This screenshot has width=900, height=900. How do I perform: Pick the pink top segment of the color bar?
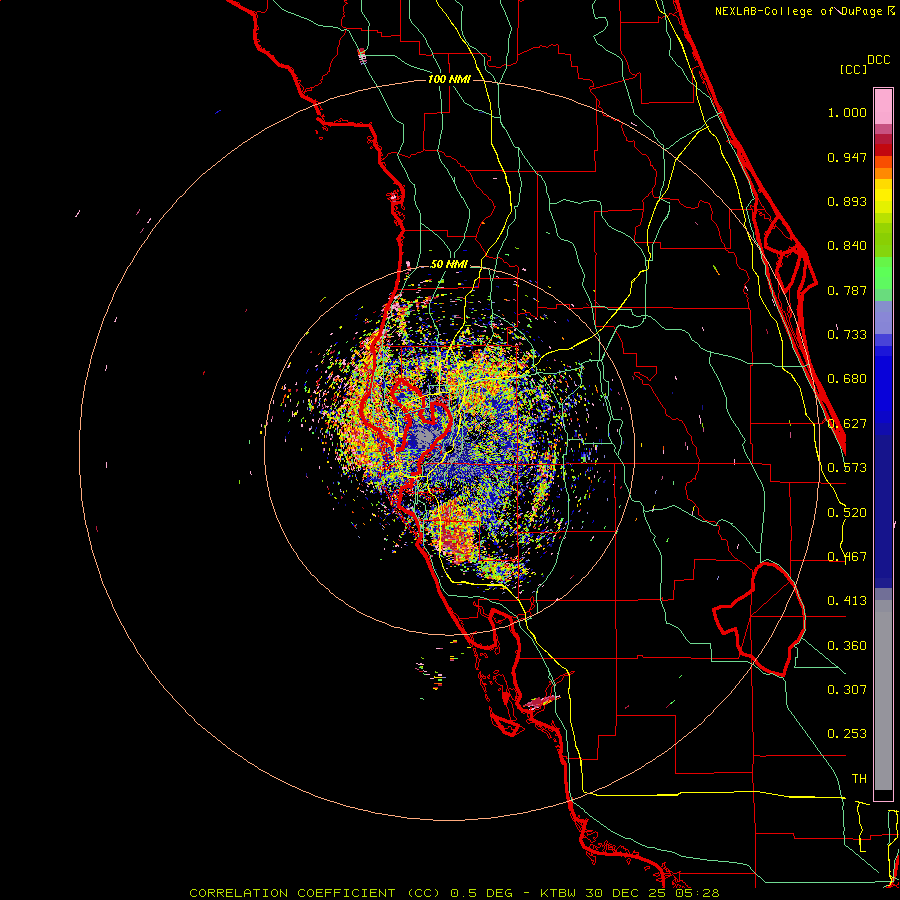click(883, 106)
